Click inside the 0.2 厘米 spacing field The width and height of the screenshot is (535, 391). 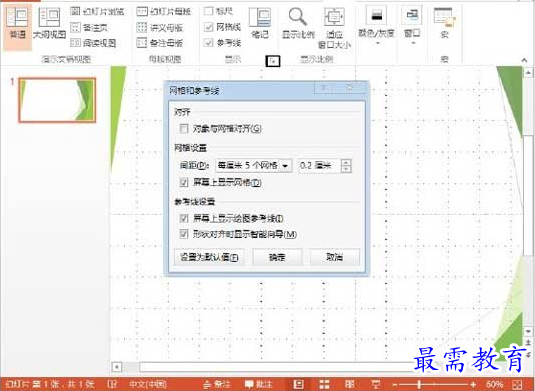[320, 165]
